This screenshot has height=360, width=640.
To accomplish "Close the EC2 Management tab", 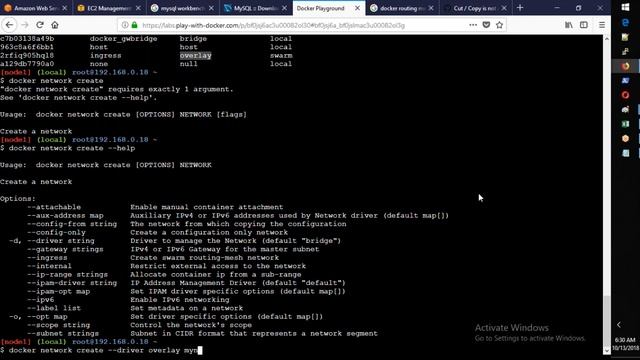I will (x=138, y=8).
